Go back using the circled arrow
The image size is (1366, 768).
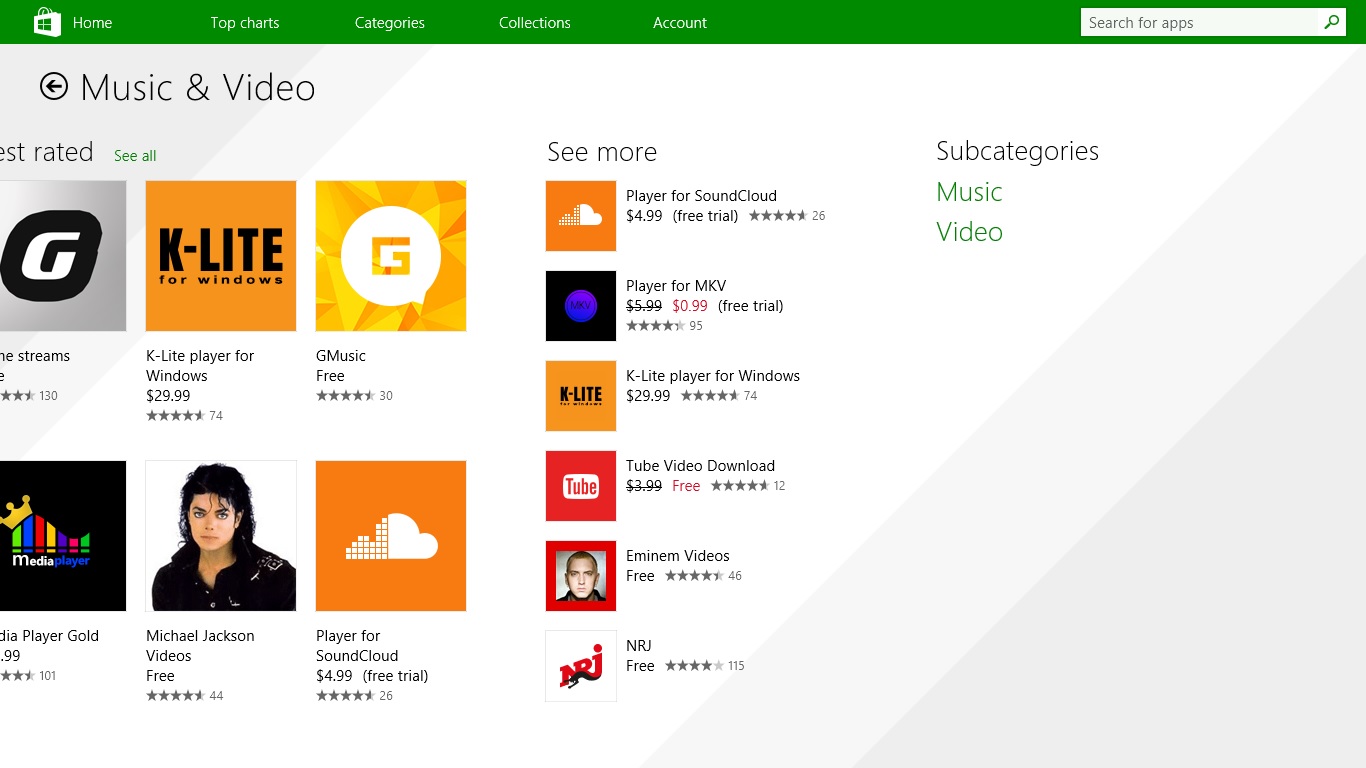[54, 87]
